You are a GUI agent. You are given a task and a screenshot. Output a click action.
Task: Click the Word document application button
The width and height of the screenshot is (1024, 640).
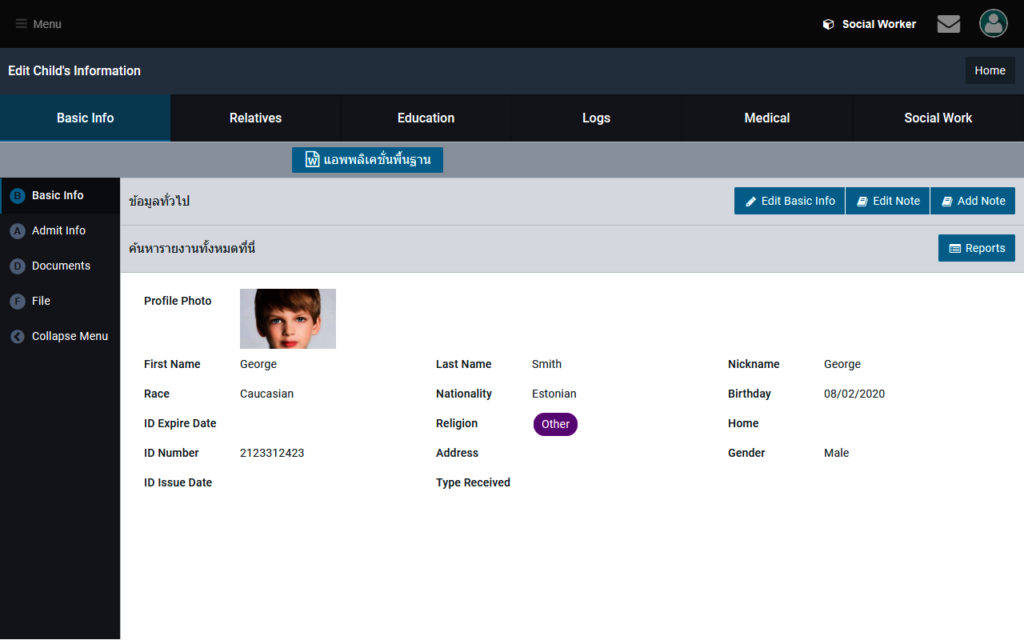pos(367,160)
